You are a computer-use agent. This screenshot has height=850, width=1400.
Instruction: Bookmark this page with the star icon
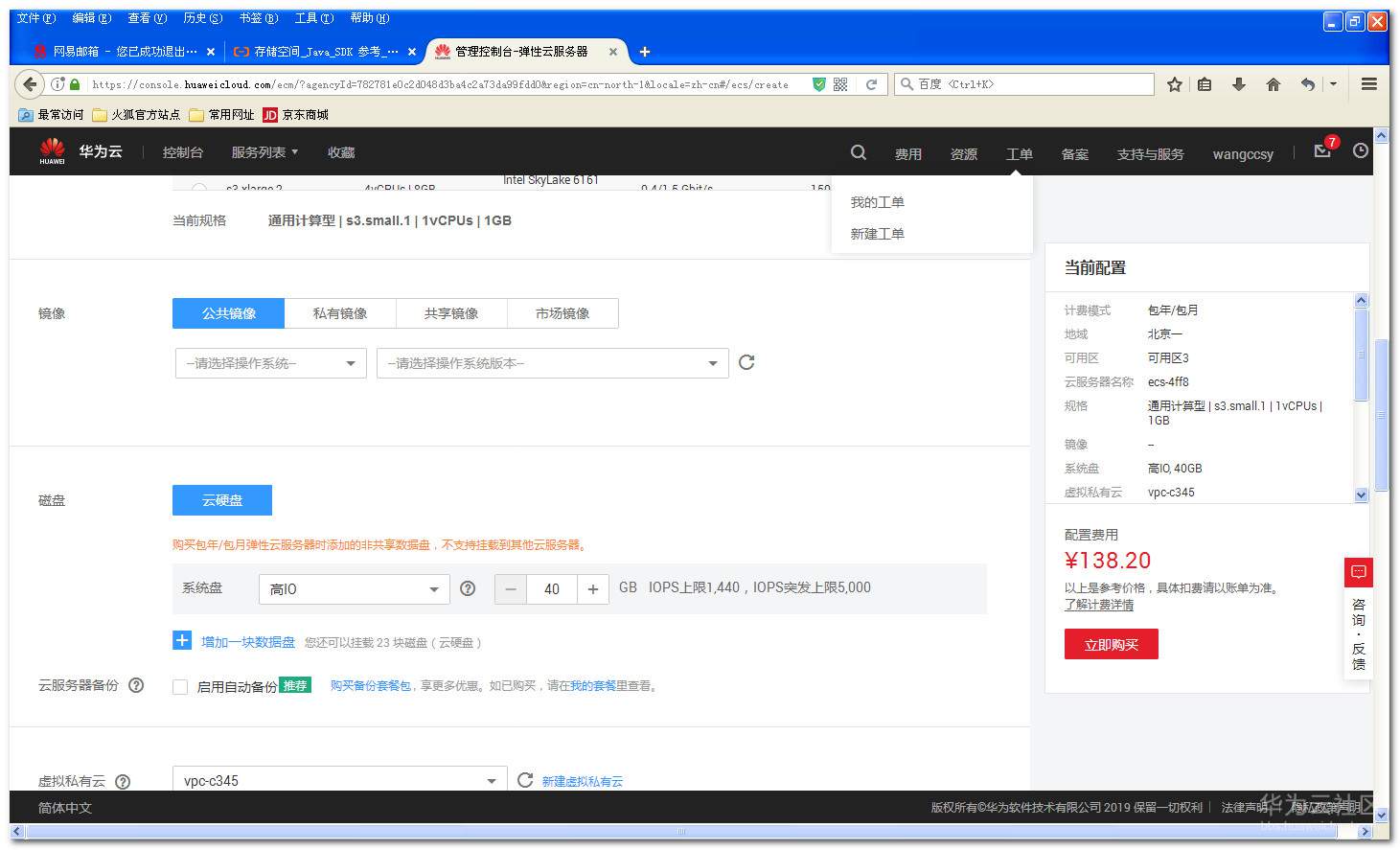tap(1175, 84)
